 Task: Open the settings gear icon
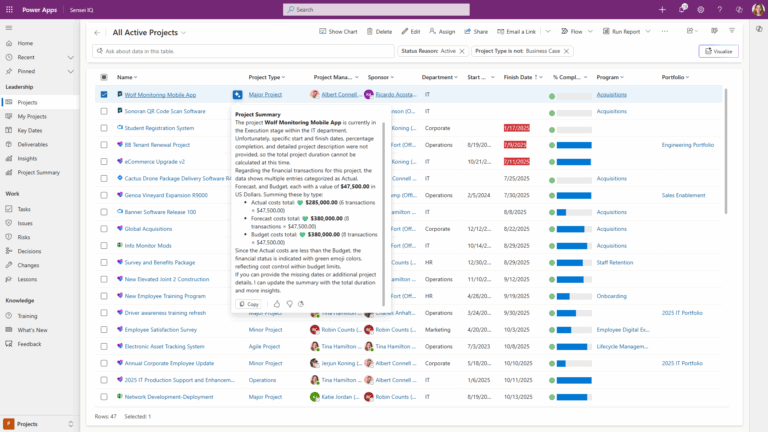[701, 9]
